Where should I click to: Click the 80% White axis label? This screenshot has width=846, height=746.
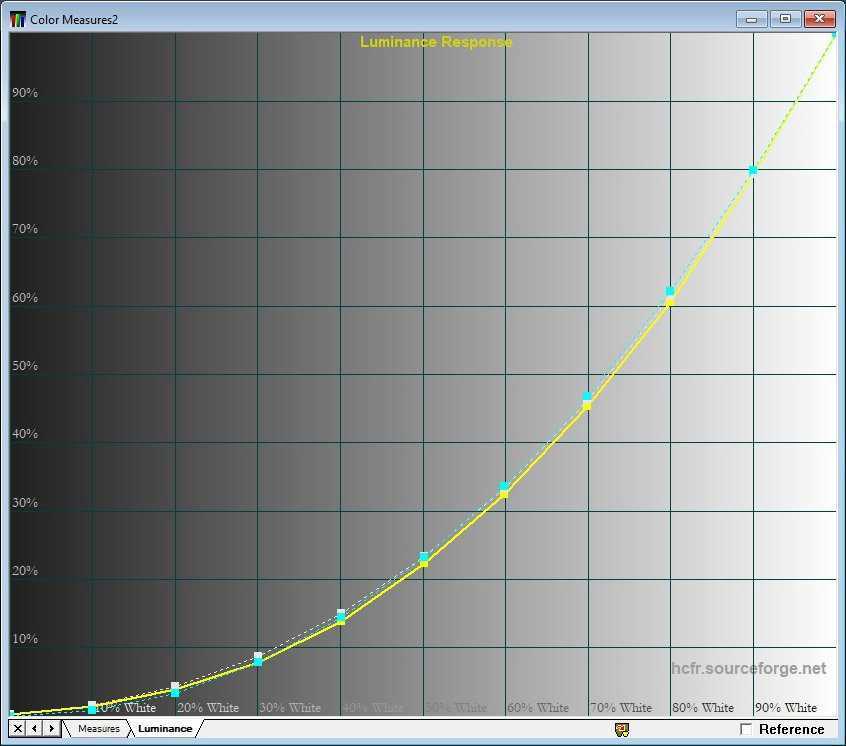pyautogui.click(x=703, y=707)
